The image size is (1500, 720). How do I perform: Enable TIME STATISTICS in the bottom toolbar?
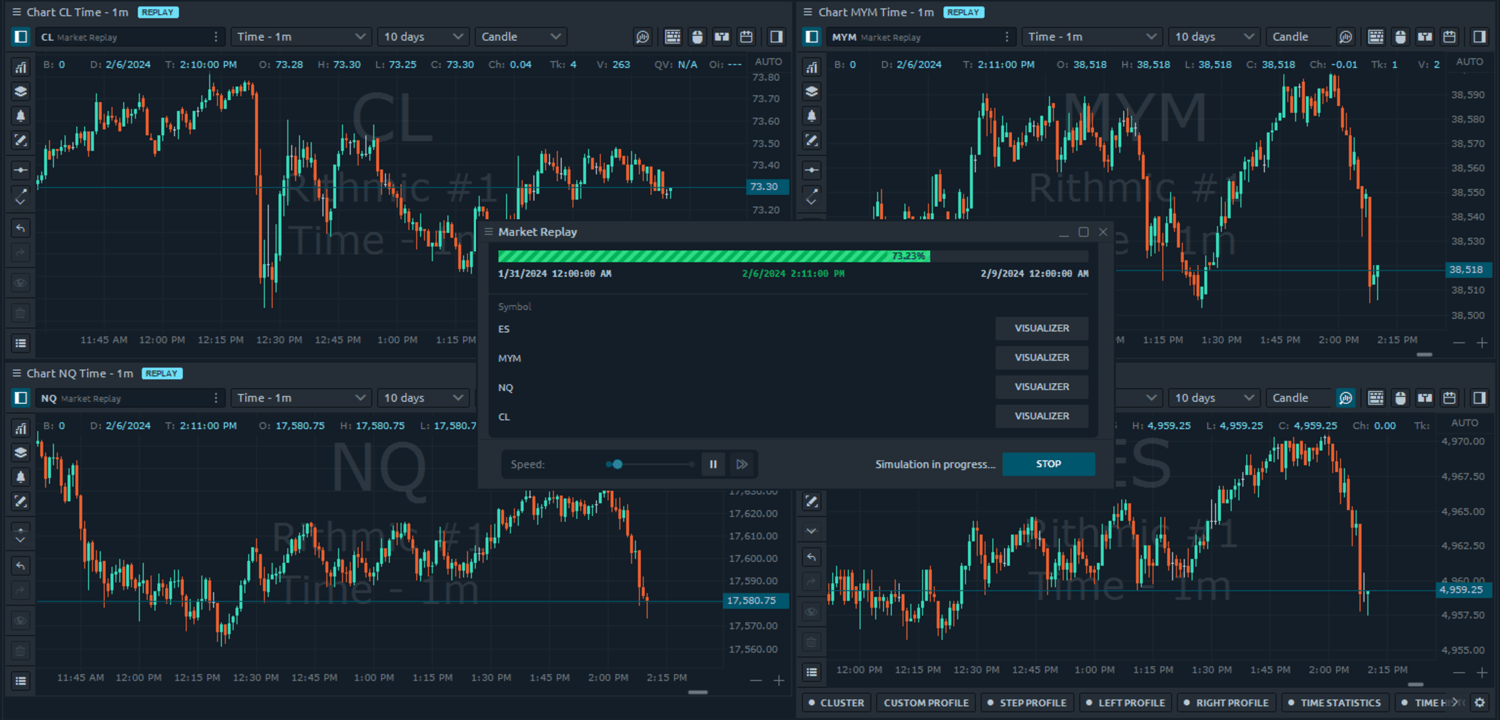coord(1335,702)
